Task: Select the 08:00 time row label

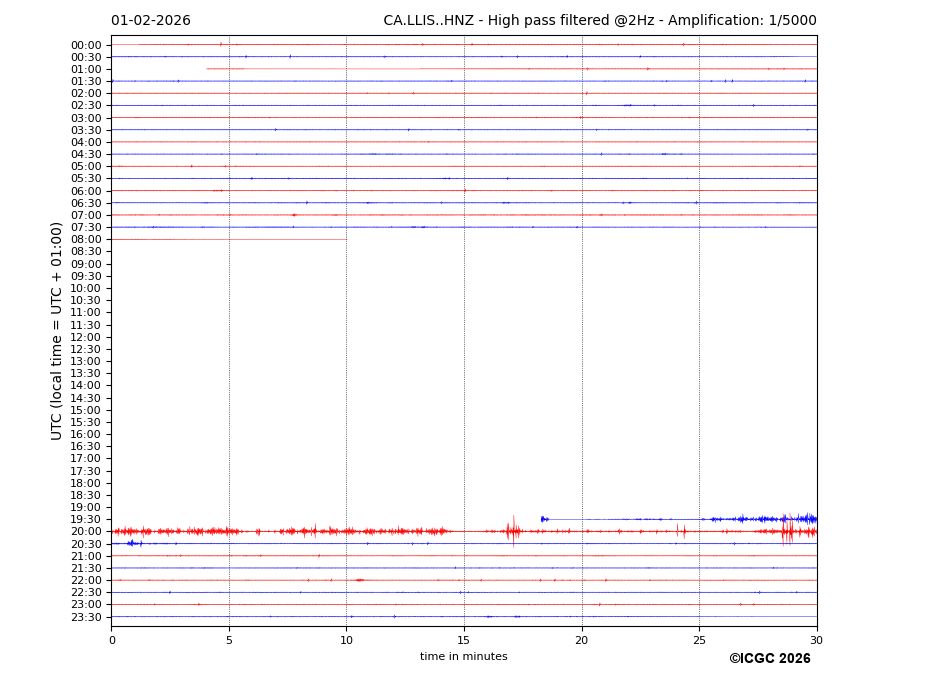Action: pyautogui.click(x=86, y=240)
